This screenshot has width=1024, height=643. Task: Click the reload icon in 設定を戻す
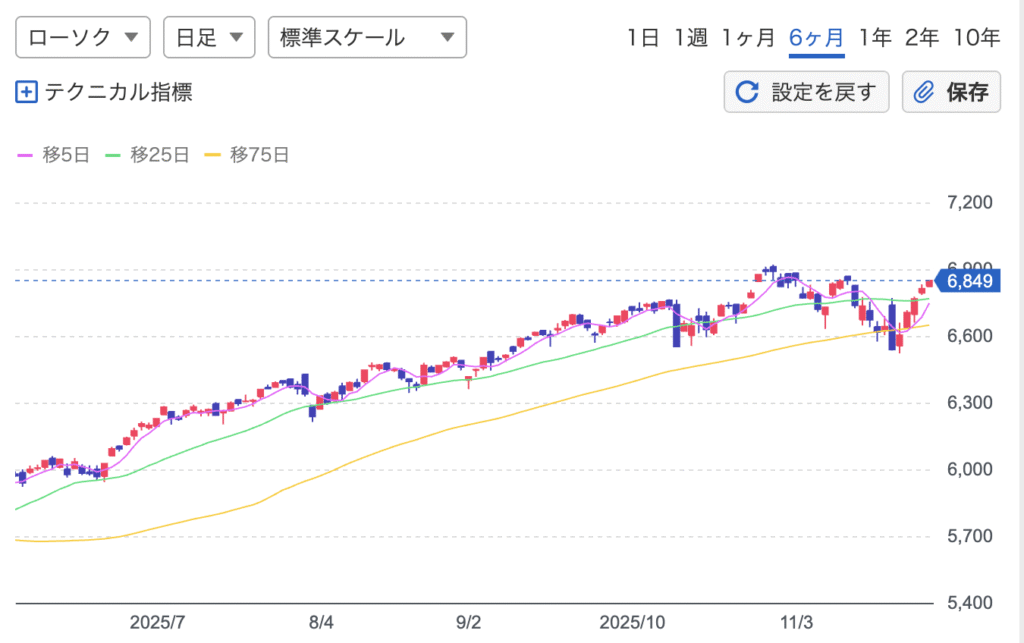pos(747,93)
